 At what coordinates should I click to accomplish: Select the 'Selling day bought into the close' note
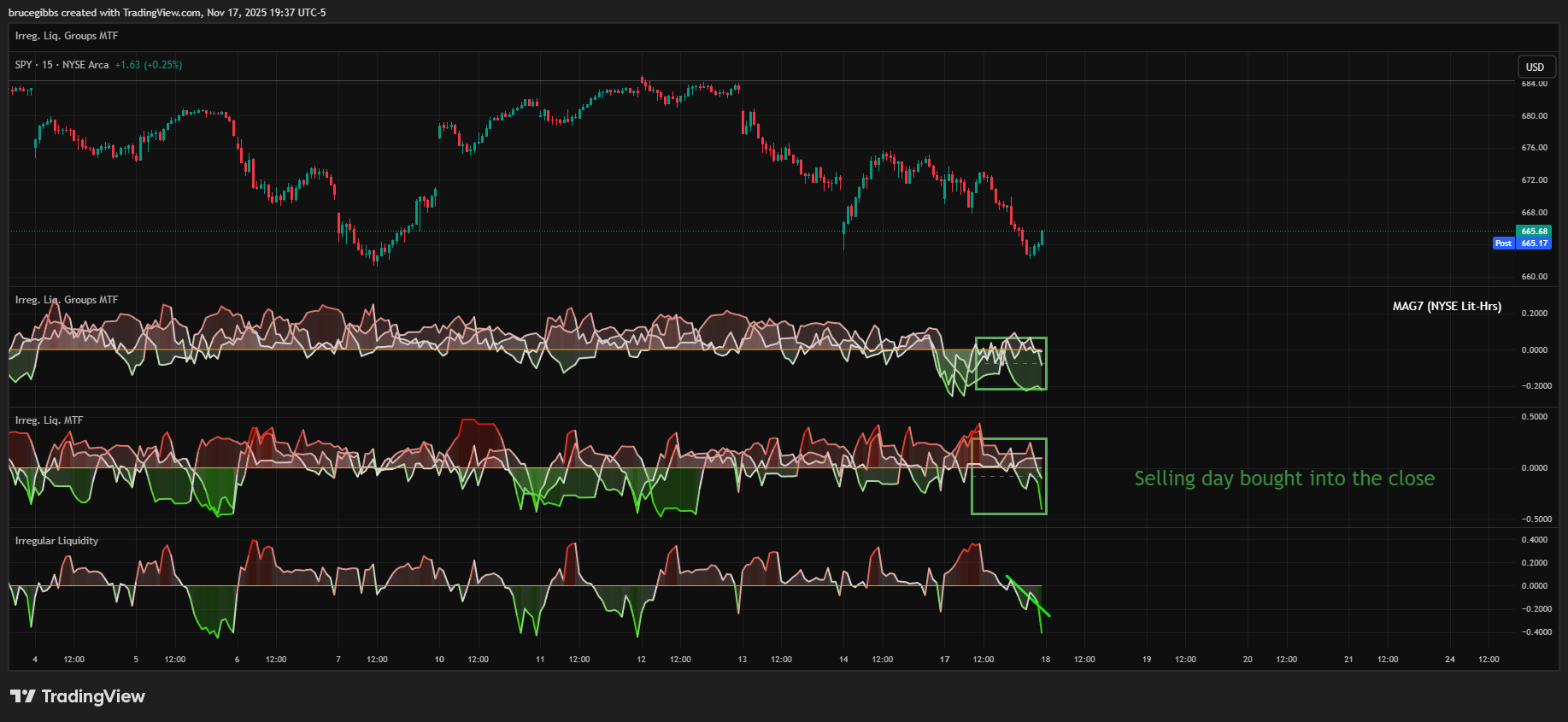[1283, 478]
